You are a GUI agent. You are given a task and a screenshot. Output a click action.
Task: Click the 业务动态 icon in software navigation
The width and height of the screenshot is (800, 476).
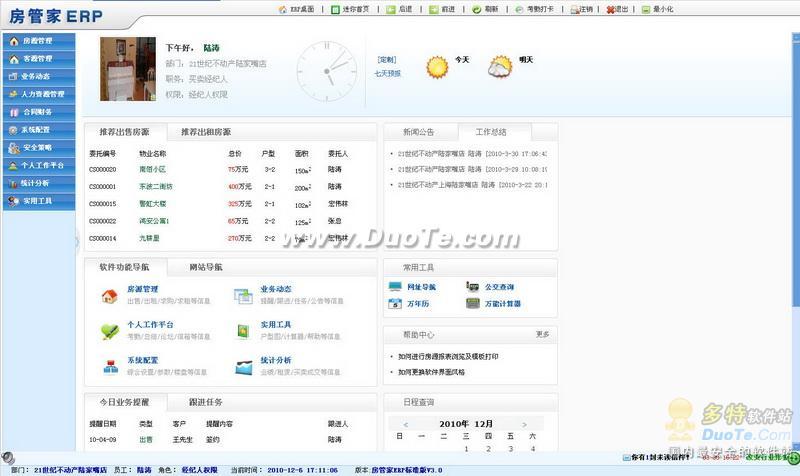tap(243, 296)
